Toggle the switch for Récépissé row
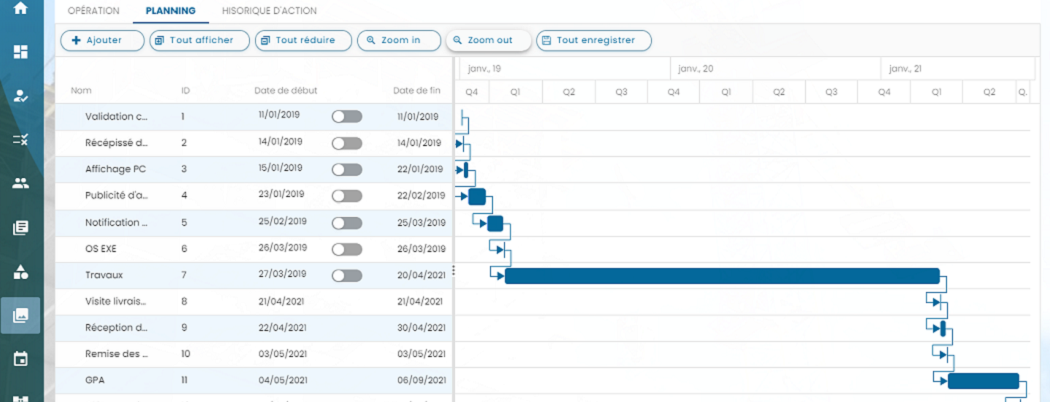This screenshot has height=402, width=1050. pos(347,143)
